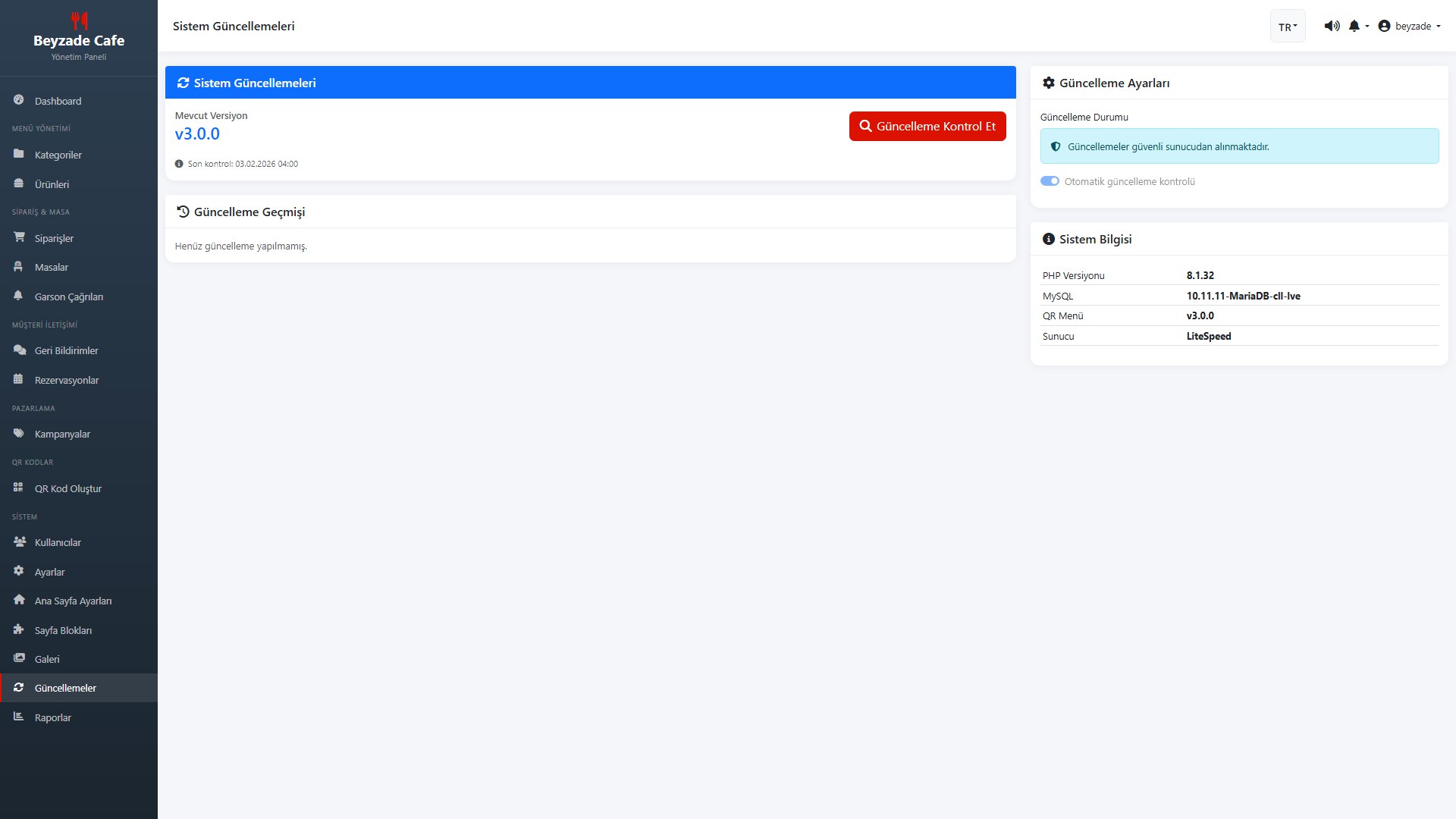
Task: Click the Kampanyalar tag icon
Action: (19, 433)
